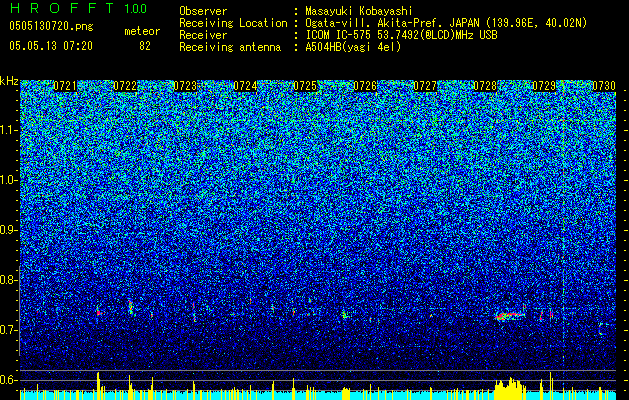Click the meteor count value 82
This screenshot has width=629, height=400.
coord(145,46)
